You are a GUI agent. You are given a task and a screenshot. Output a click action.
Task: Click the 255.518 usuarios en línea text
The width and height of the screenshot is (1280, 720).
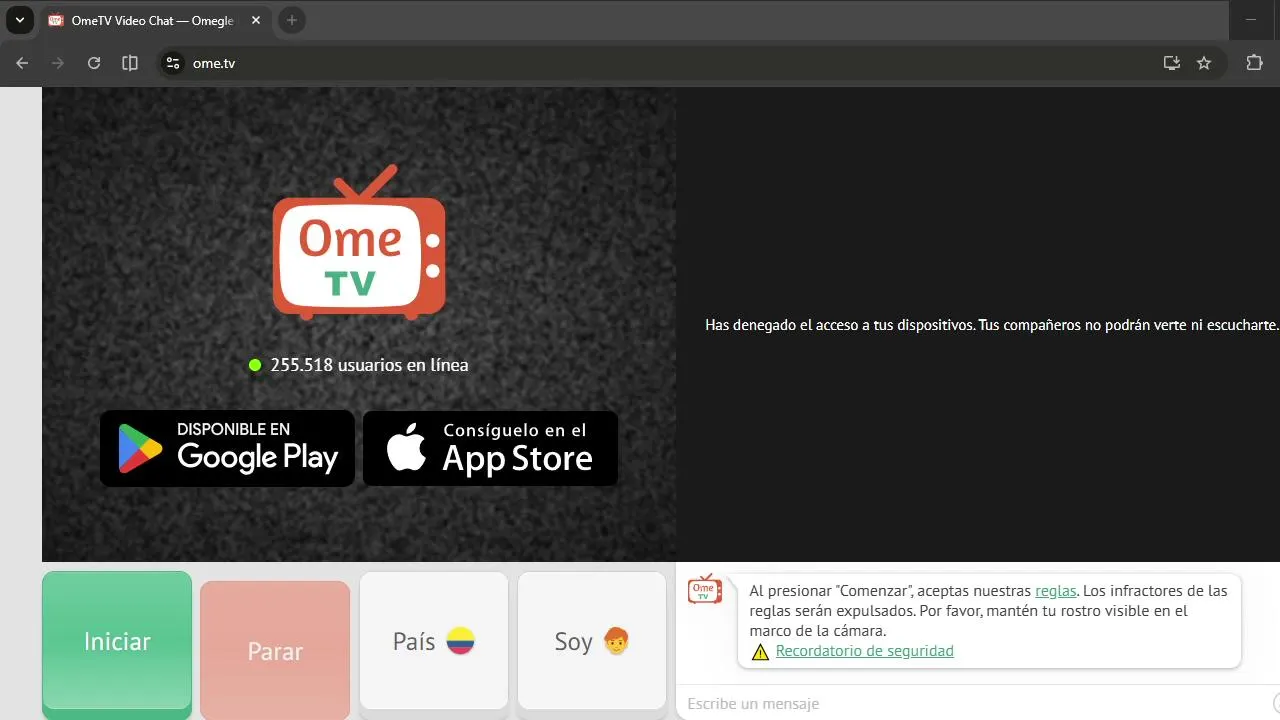[369, 365]
